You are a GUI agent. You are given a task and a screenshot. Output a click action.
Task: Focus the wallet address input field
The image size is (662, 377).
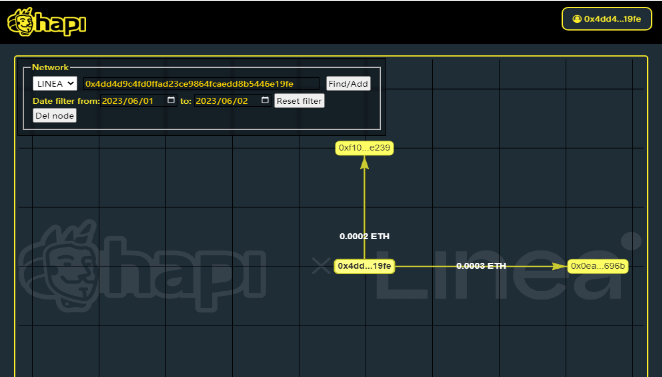[x=201, y=84]
